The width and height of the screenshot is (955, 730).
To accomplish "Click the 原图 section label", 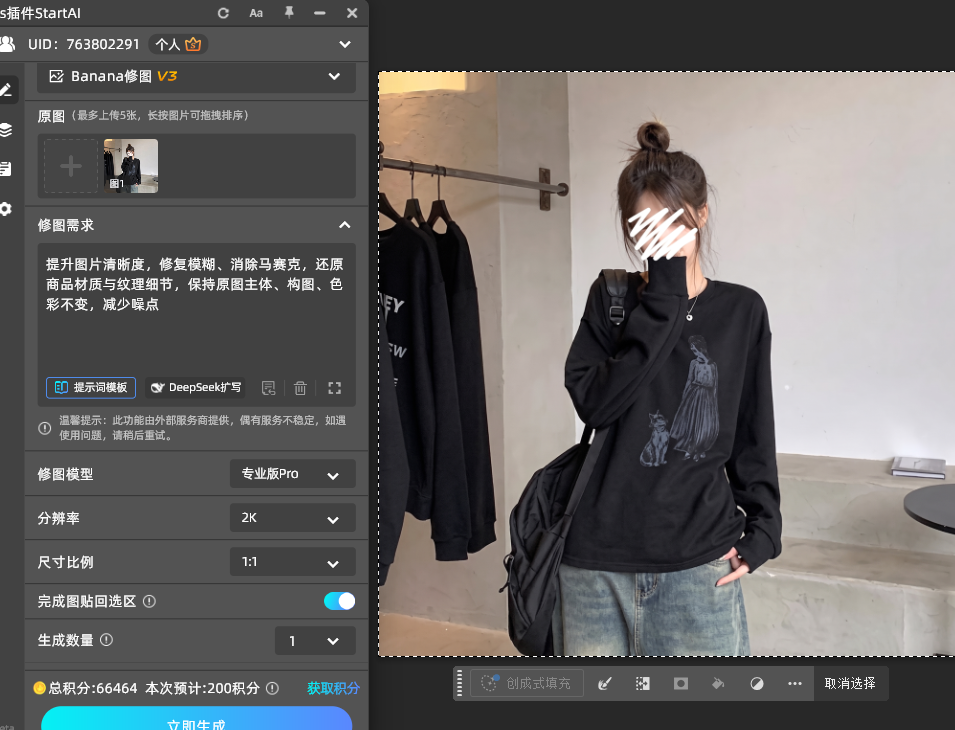I will coord(51,116).
